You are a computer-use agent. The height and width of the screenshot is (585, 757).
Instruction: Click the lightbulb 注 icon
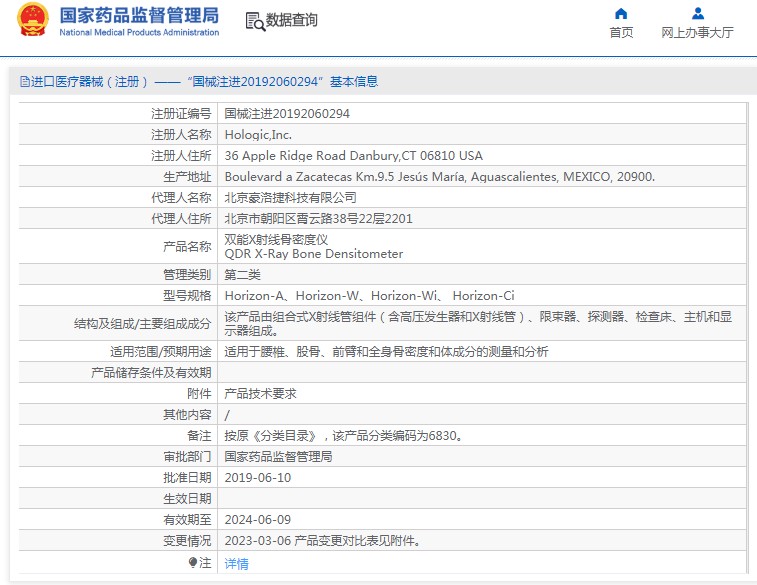(x=193, y=562)
